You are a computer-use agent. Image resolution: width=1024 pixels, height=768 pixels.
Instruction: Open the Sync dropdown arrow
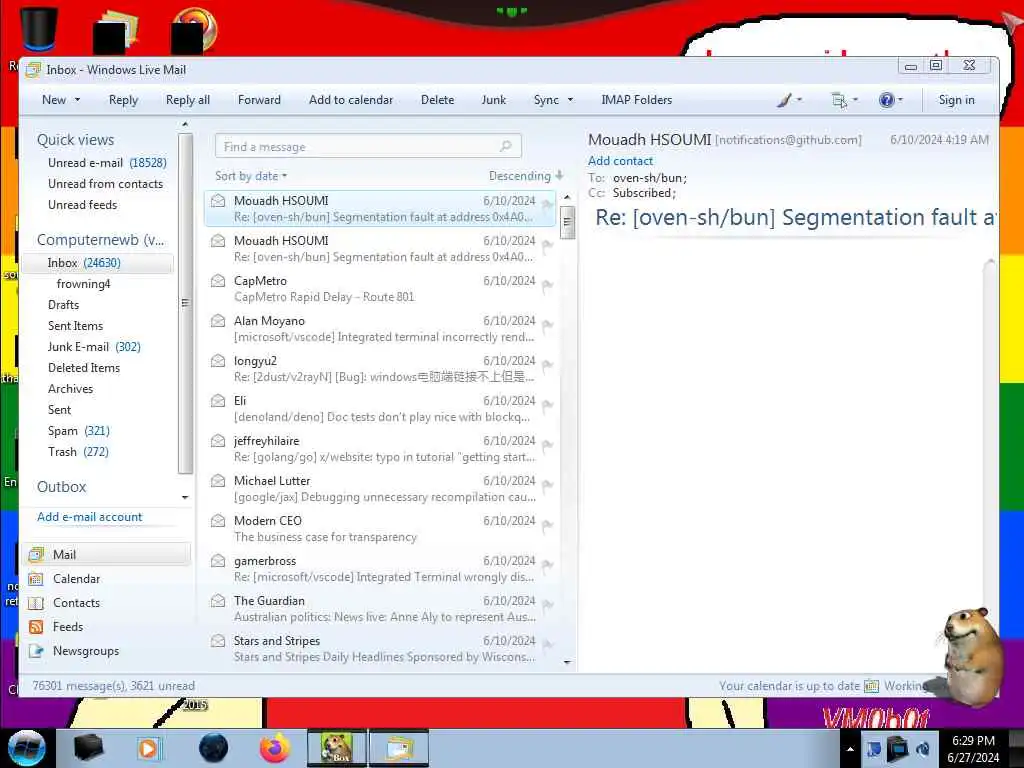(570, 100)
